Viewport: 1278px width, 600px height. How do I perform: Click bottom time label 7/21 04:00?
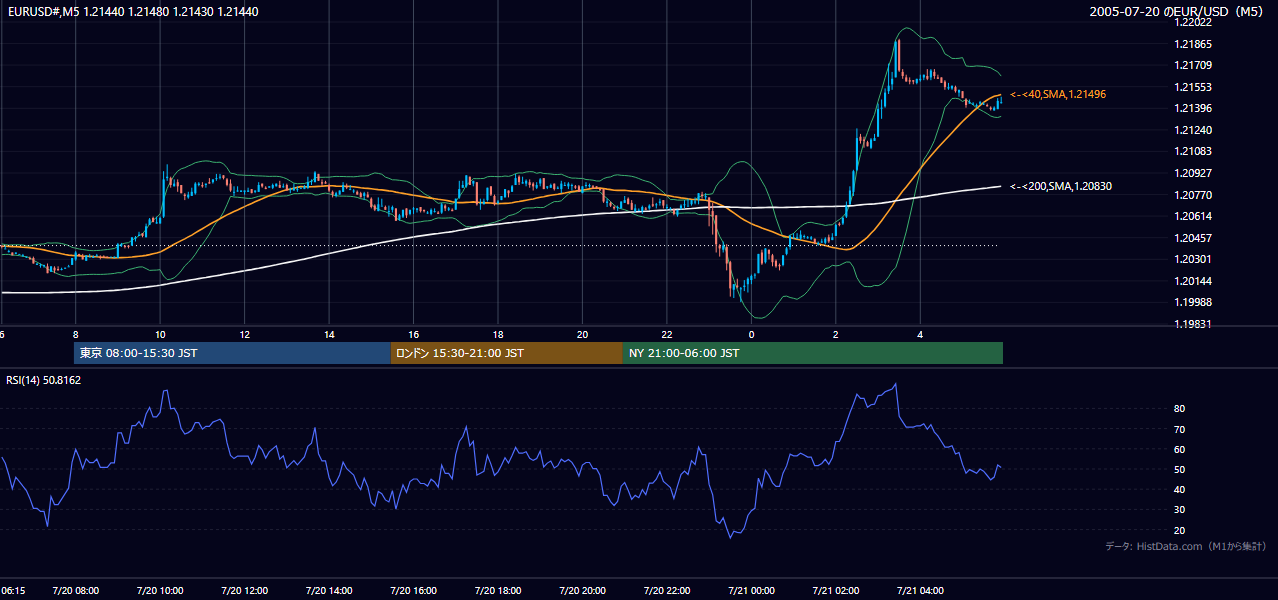tap(920, 591)
